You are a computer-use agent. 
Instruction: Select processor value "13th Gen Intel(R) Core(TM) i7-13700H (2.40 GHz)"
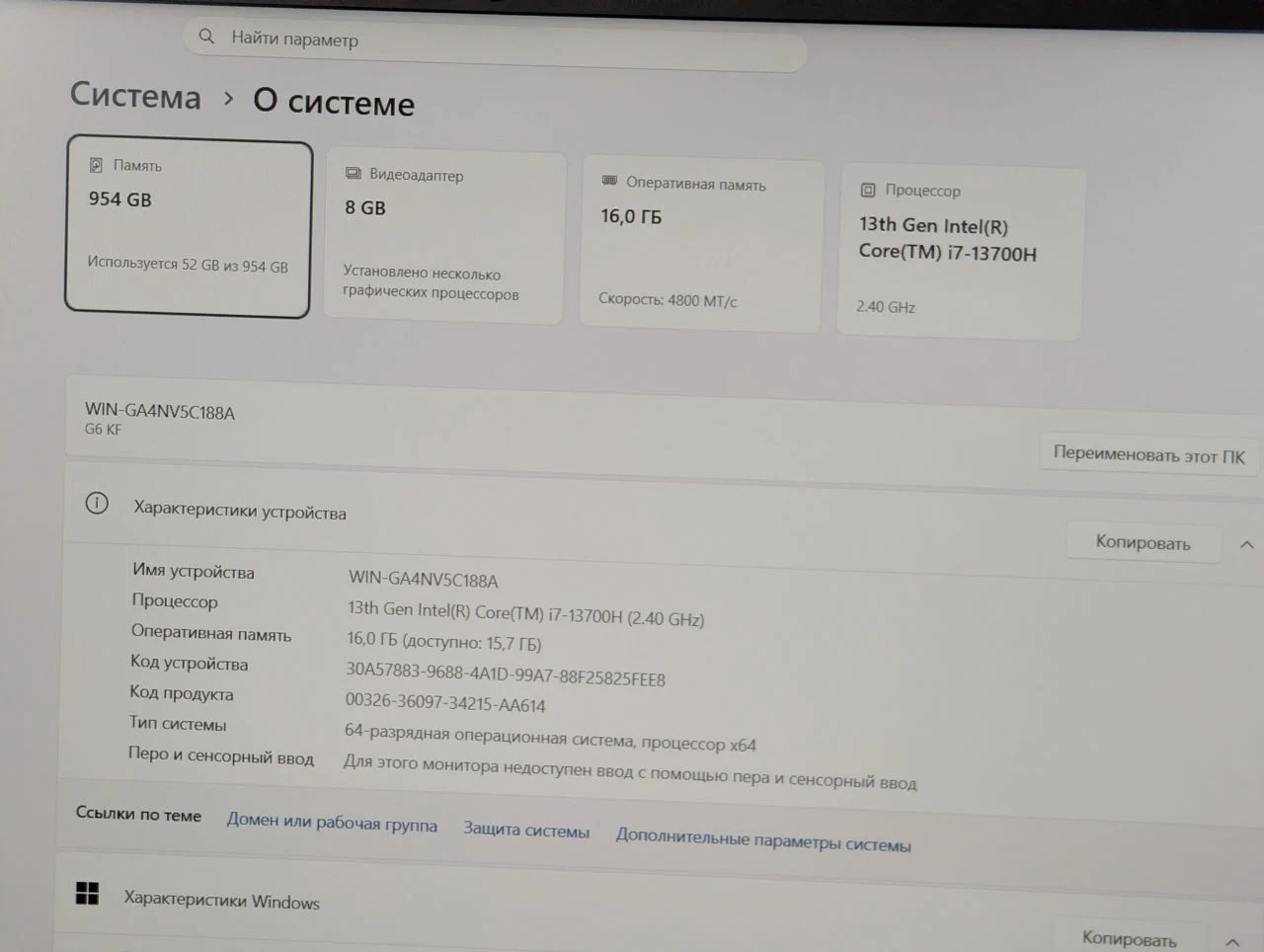525,614
